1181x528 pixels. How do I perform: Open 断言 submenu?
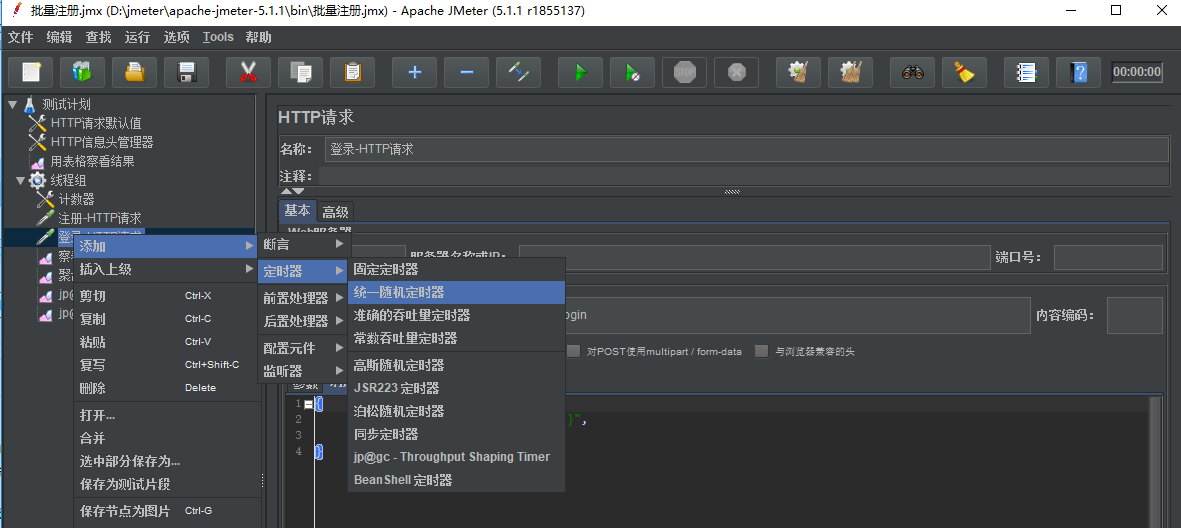click(x=303, y=244)
